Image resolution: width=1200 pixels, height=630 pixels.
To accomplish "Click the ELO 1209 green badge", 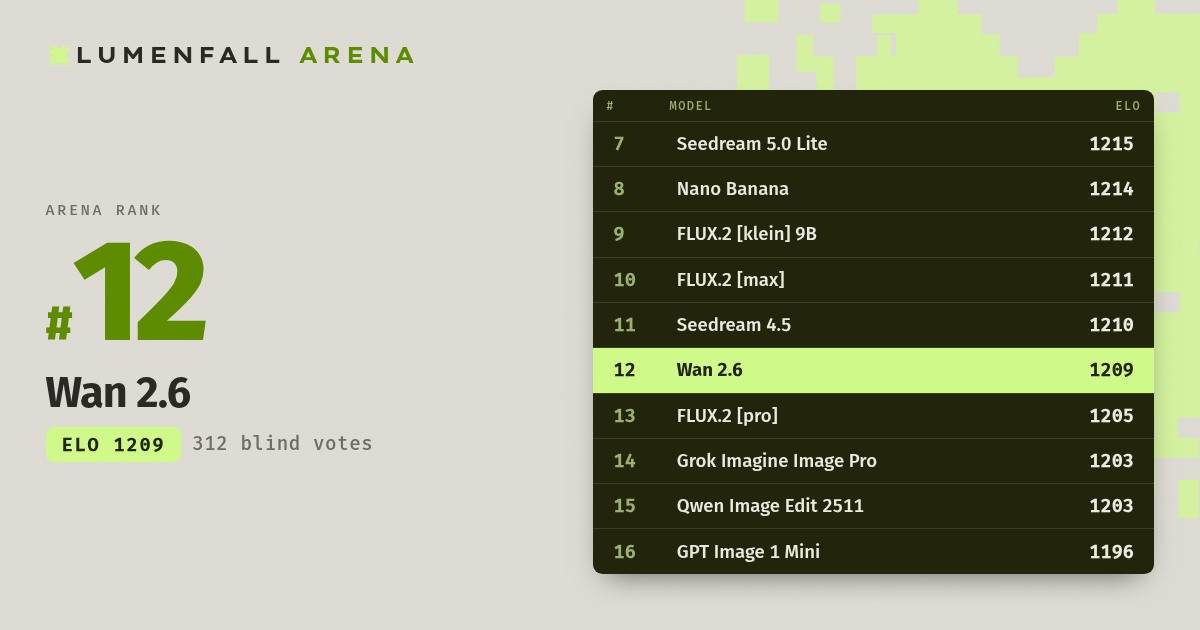I will click(x=113, y=445).
